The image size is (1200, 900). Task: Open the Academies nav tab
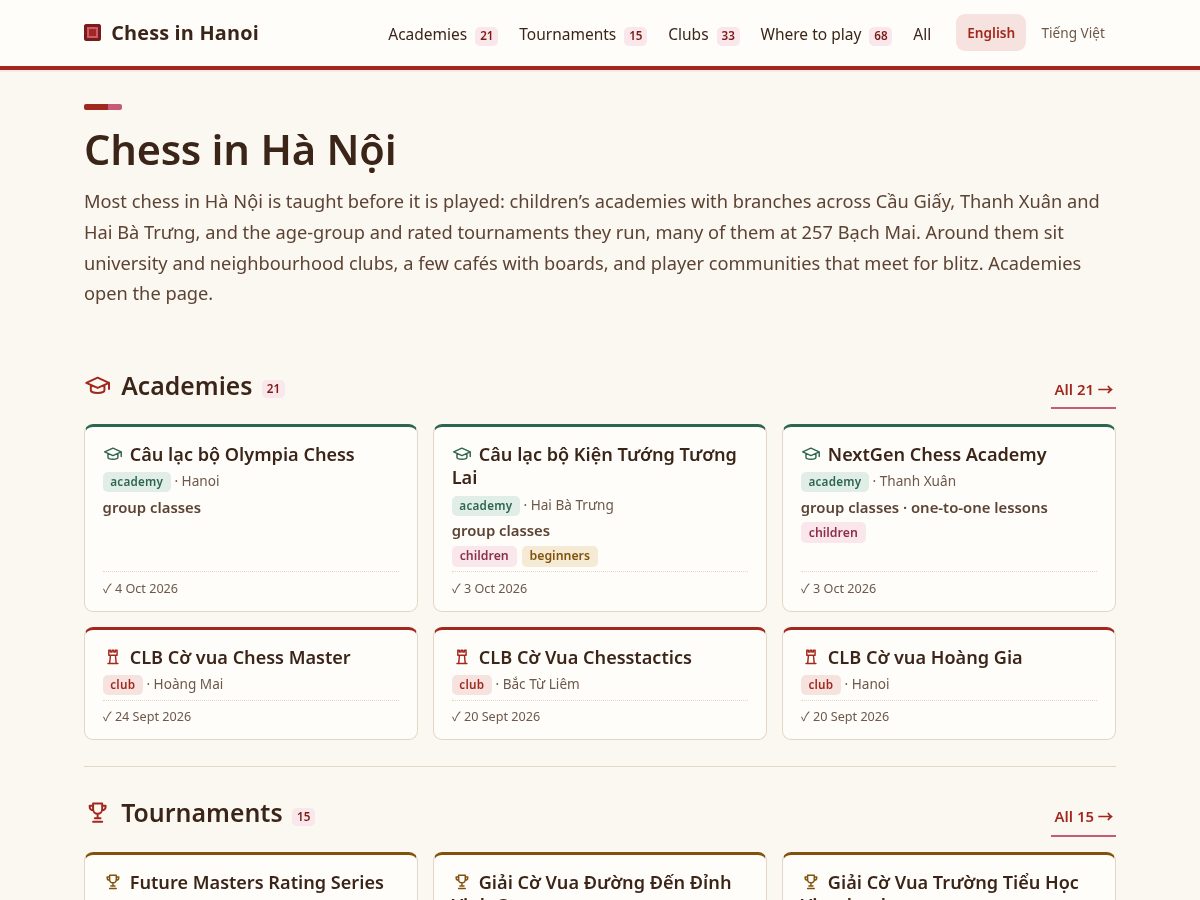(442, 34)
